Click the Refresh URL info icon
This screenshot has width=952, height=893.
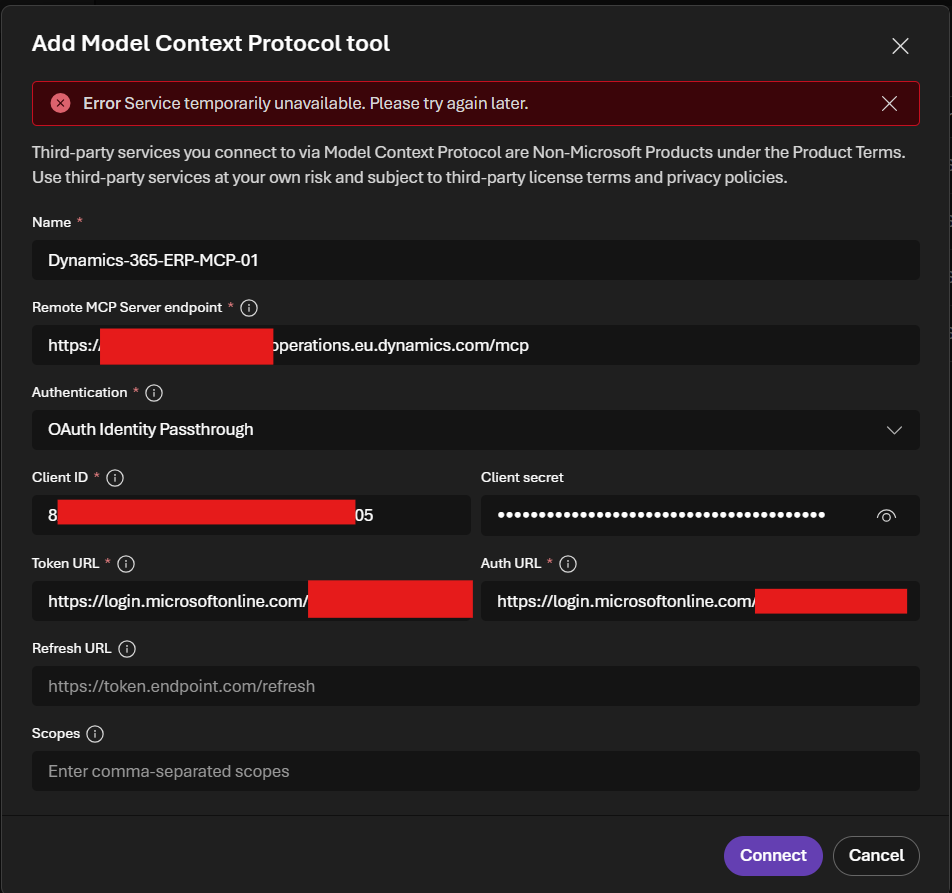pyautogui.click(x=127, y=649)
